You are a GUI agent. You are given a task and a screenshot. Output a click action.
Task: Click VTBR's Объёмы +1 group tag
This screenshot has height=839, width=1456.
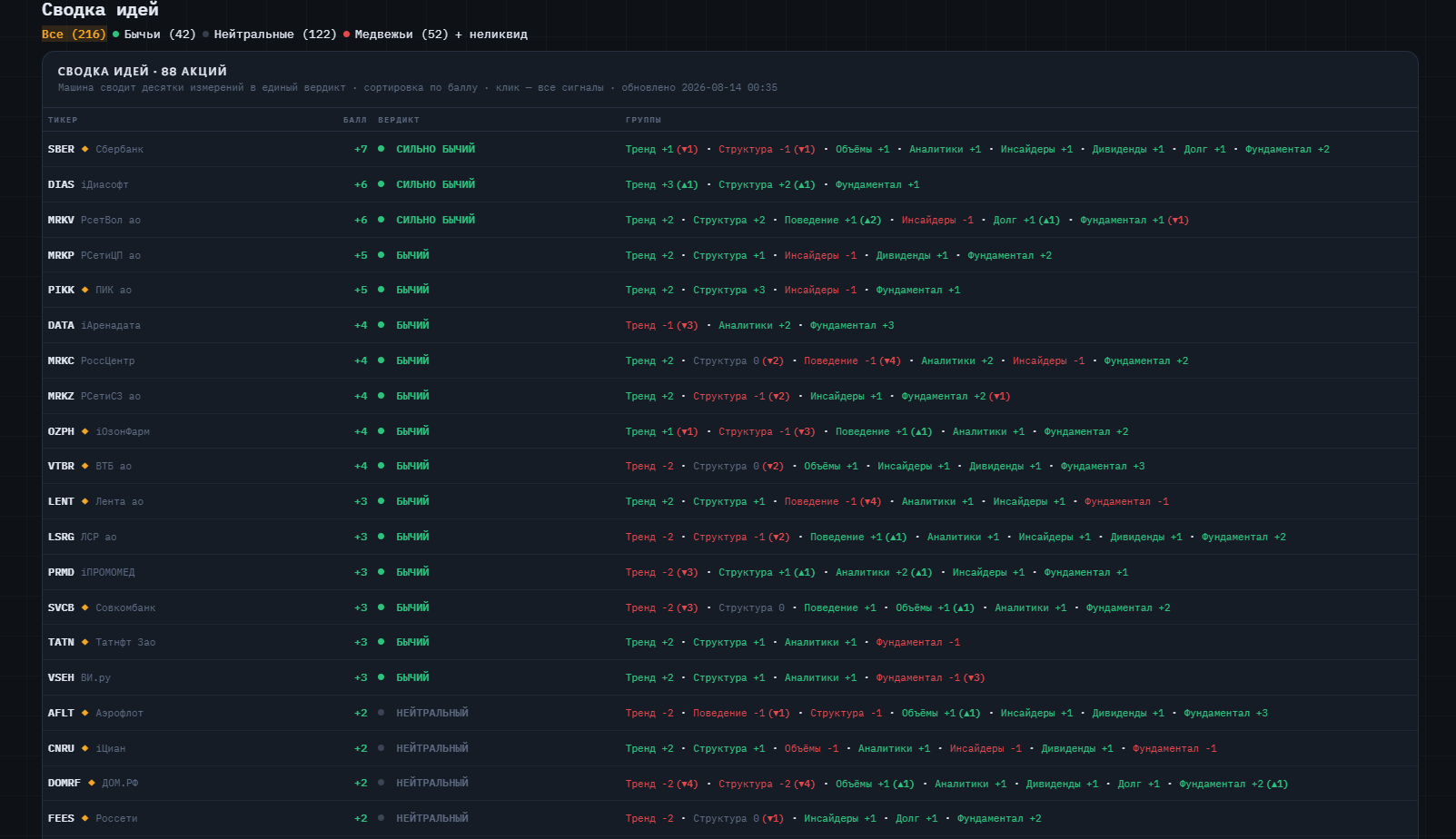831,466
